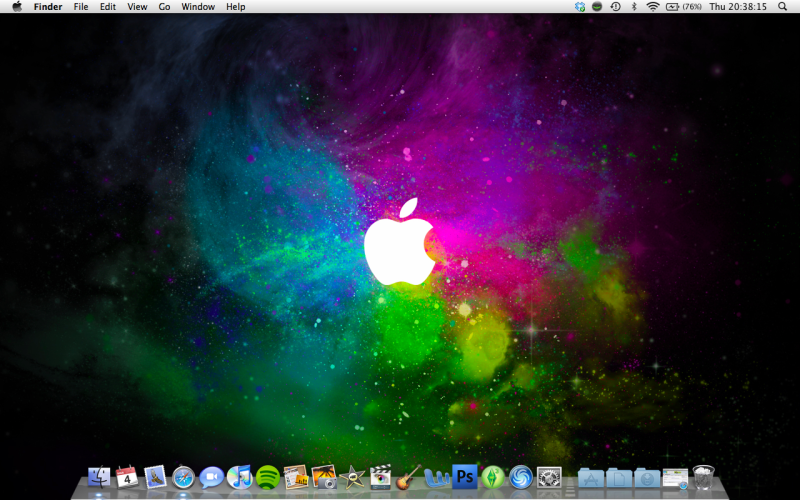Viewport: 800px width, 500px height.
Task: Click the green smiley menu bar icon
Action: pos(597,7)
